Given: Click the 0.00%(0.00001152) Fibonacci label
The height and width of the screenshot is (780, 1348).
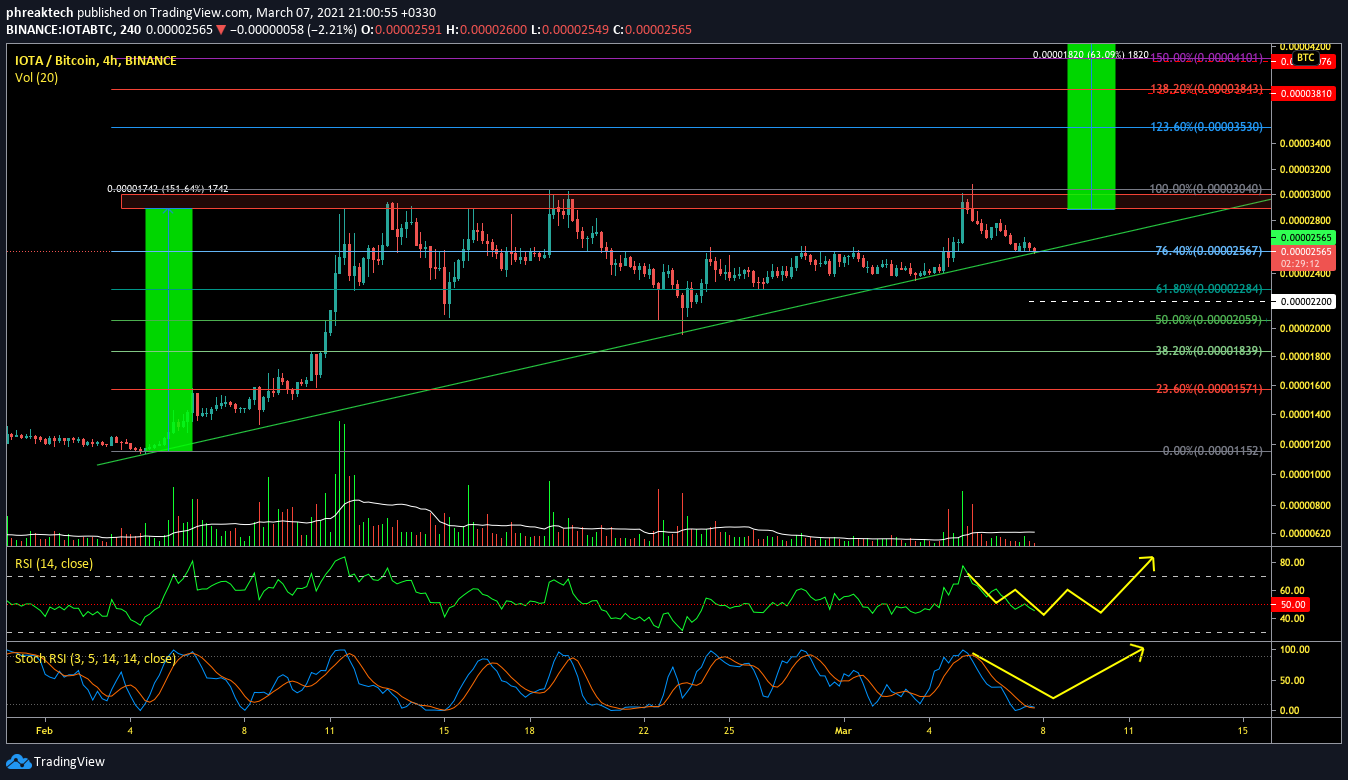Looking at the screenshot, I should point(1212,451).
